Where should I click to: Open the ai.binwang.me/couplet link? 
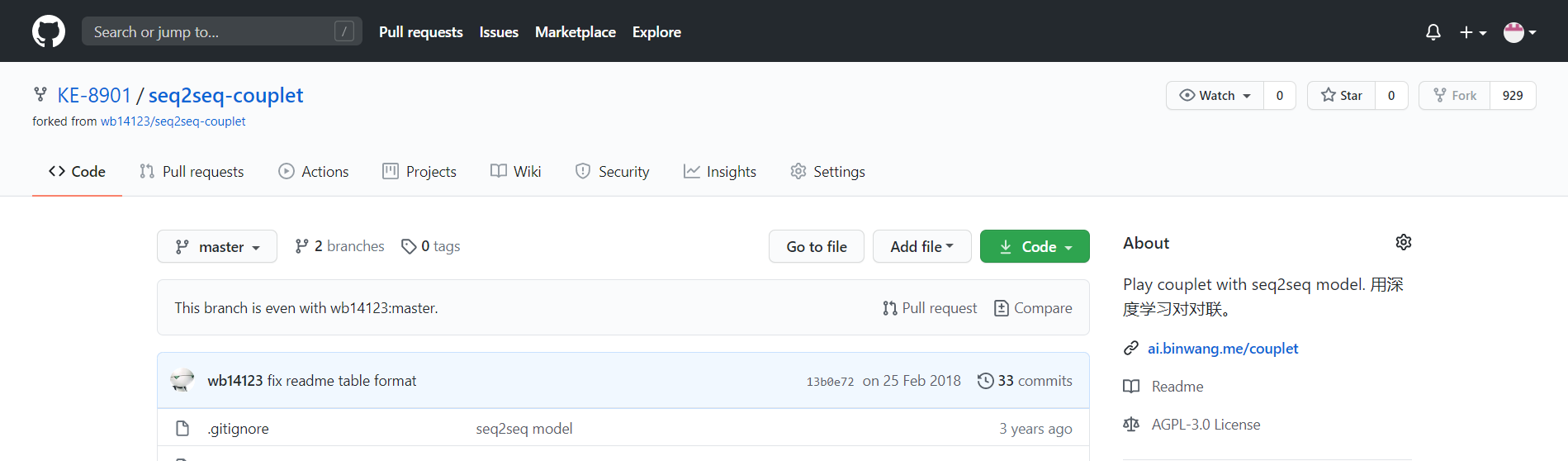pyautogui.click(x=1223, y=349)
